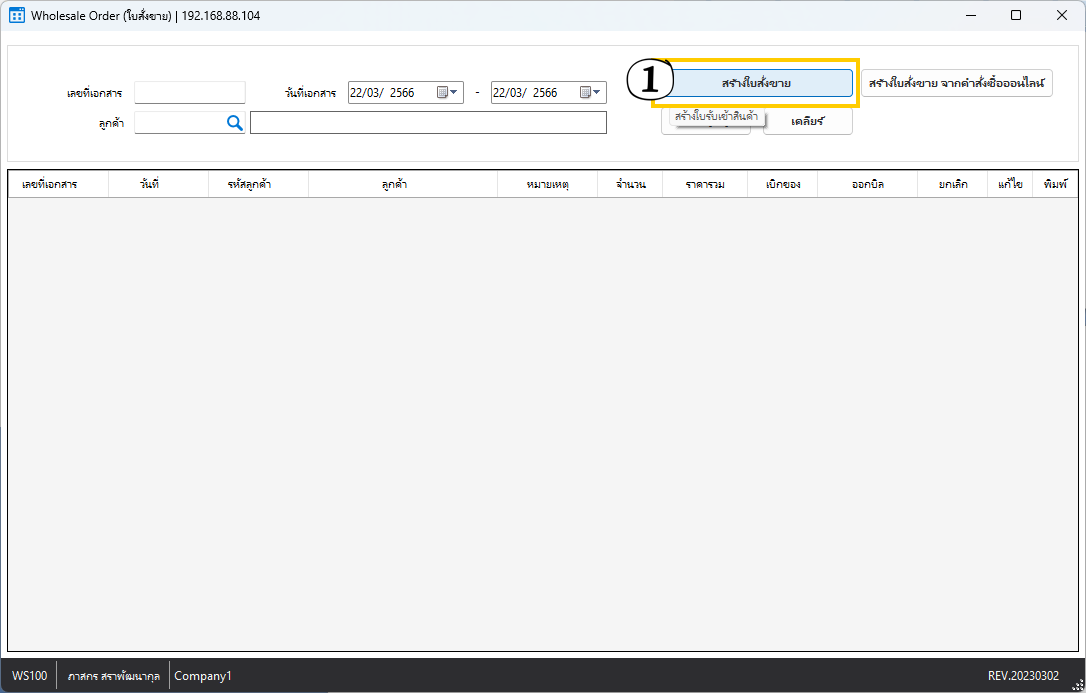Click the ราคารวม column header
This screenshot has width=1086, height=693.
(705, 185)
